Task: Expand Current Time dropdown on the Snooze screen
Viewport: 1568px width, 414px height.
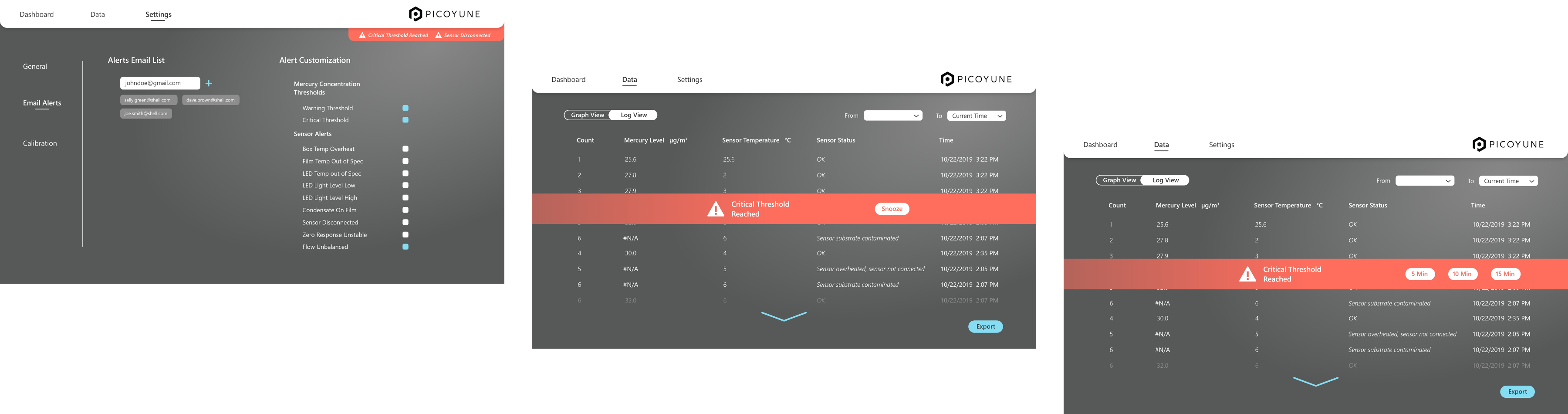Action: click(x=976, y=115)
